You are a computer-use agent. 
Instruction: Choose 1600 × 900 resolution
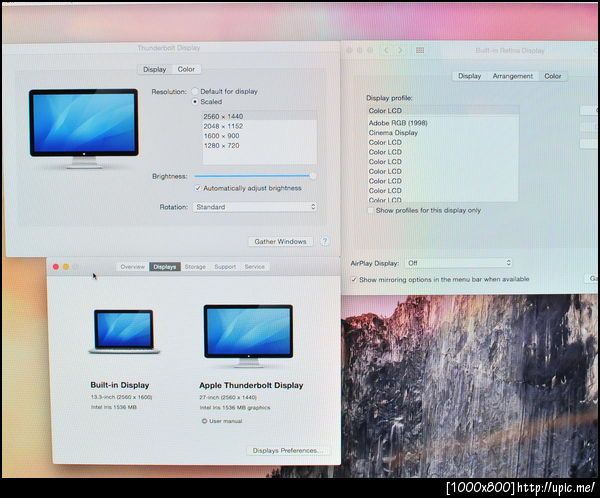(x=259, y=136)
